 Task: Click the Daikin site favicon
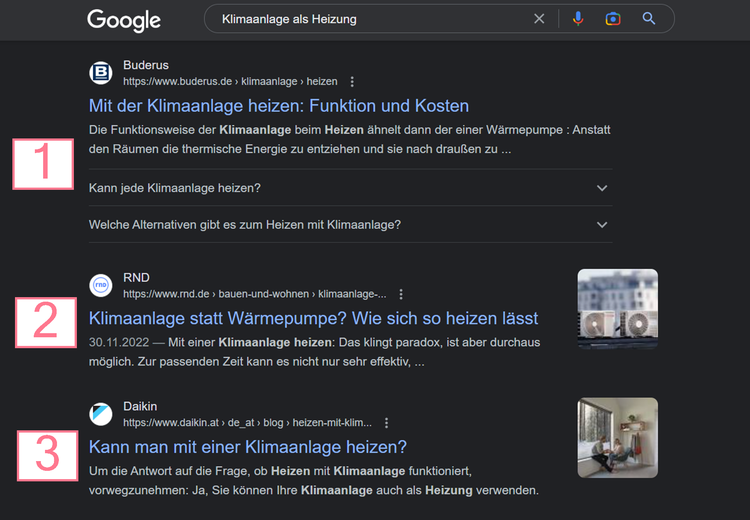pos(101,414)
